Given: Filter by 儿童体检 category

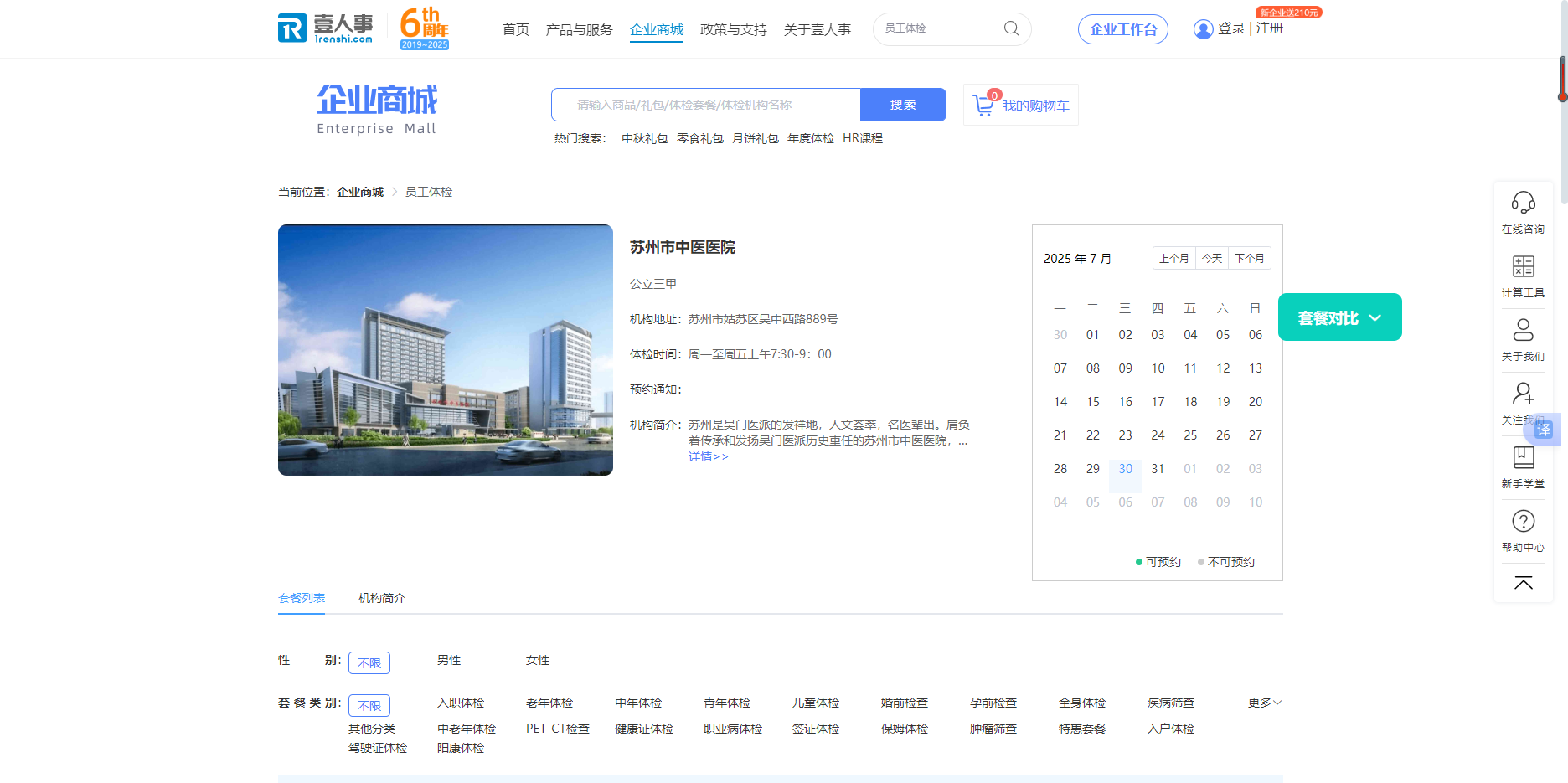Looking at the screenshot, I should click(x=816, y=703).
